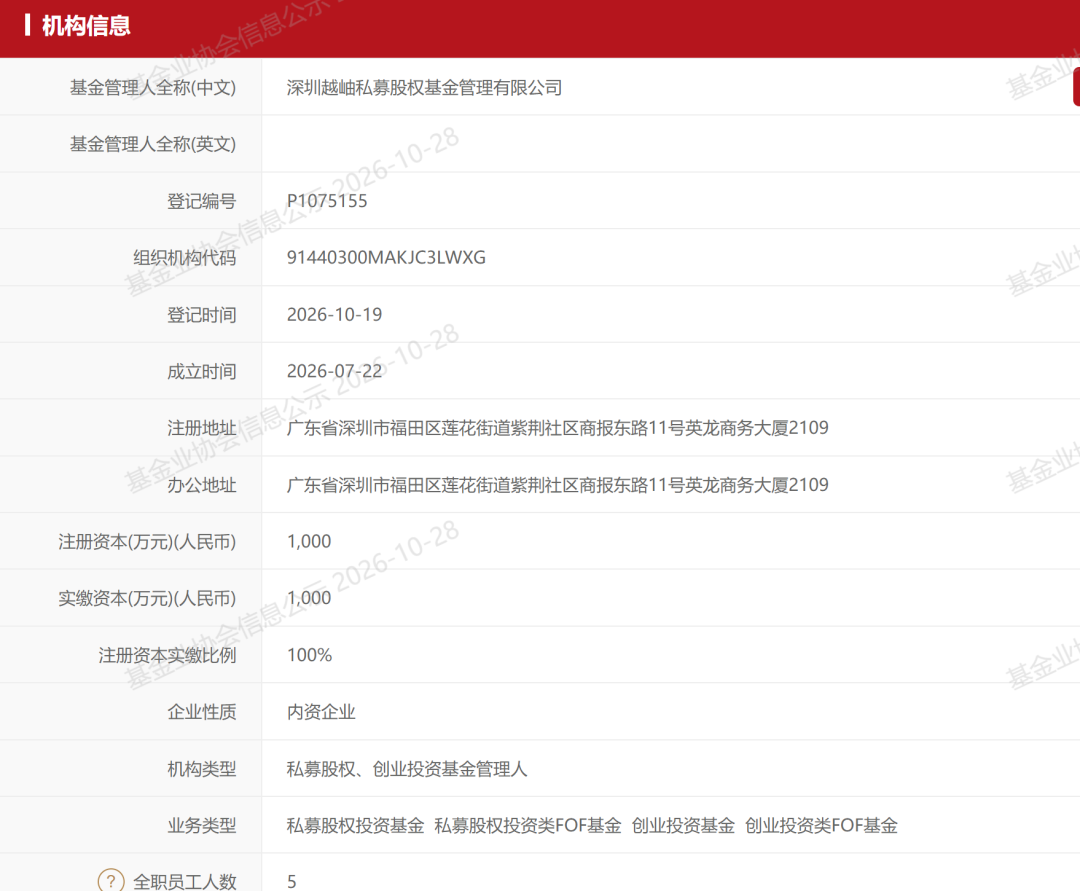This screenshot has height=891, width=1080.
Task: Select 1,000 in the 注册资本(万元) row
Action: [309, 542]
